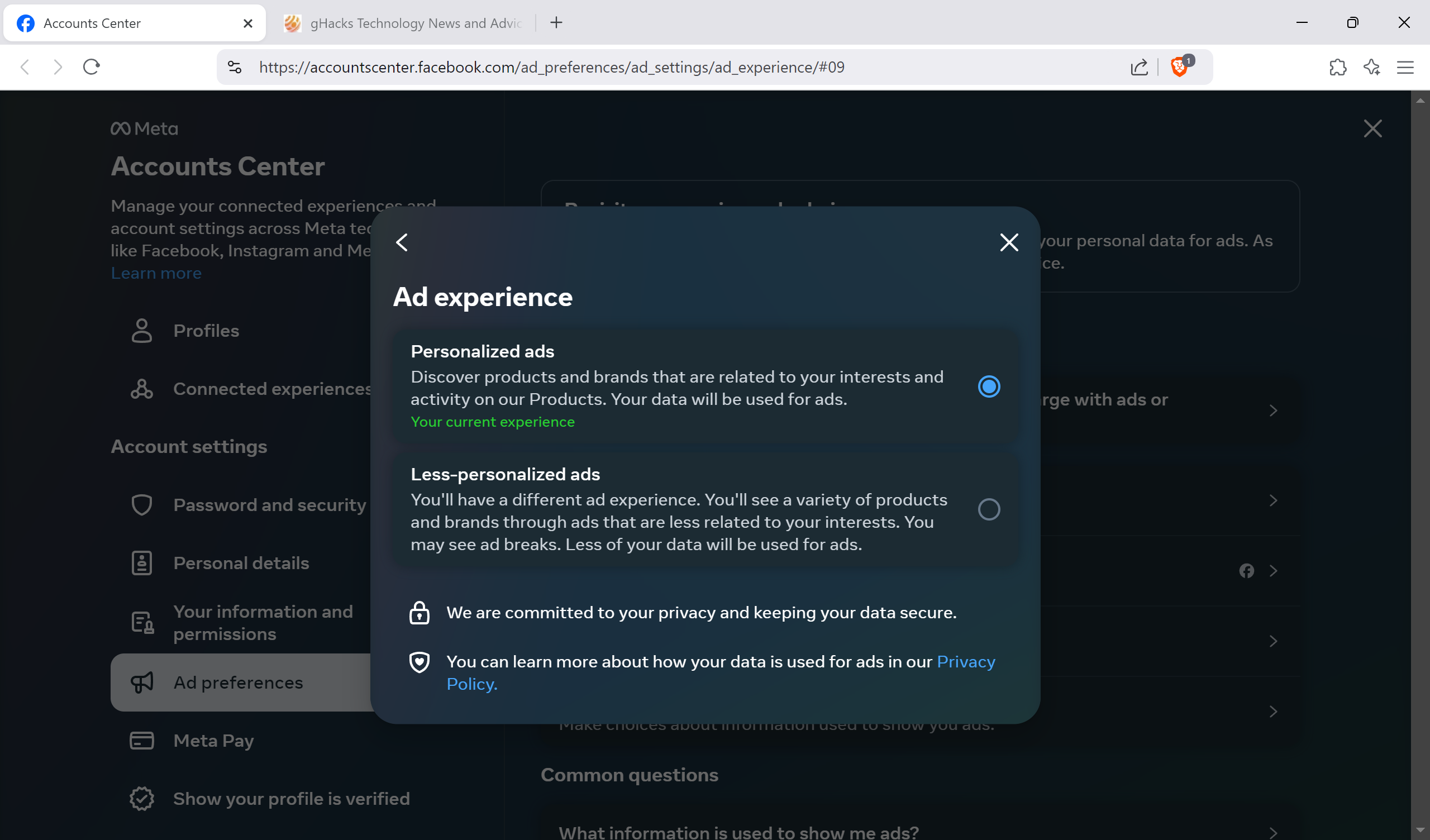The height and width of the screenshot is (840, 1430).
Task: Open Password and security settings
Action: tap(269, 505)
